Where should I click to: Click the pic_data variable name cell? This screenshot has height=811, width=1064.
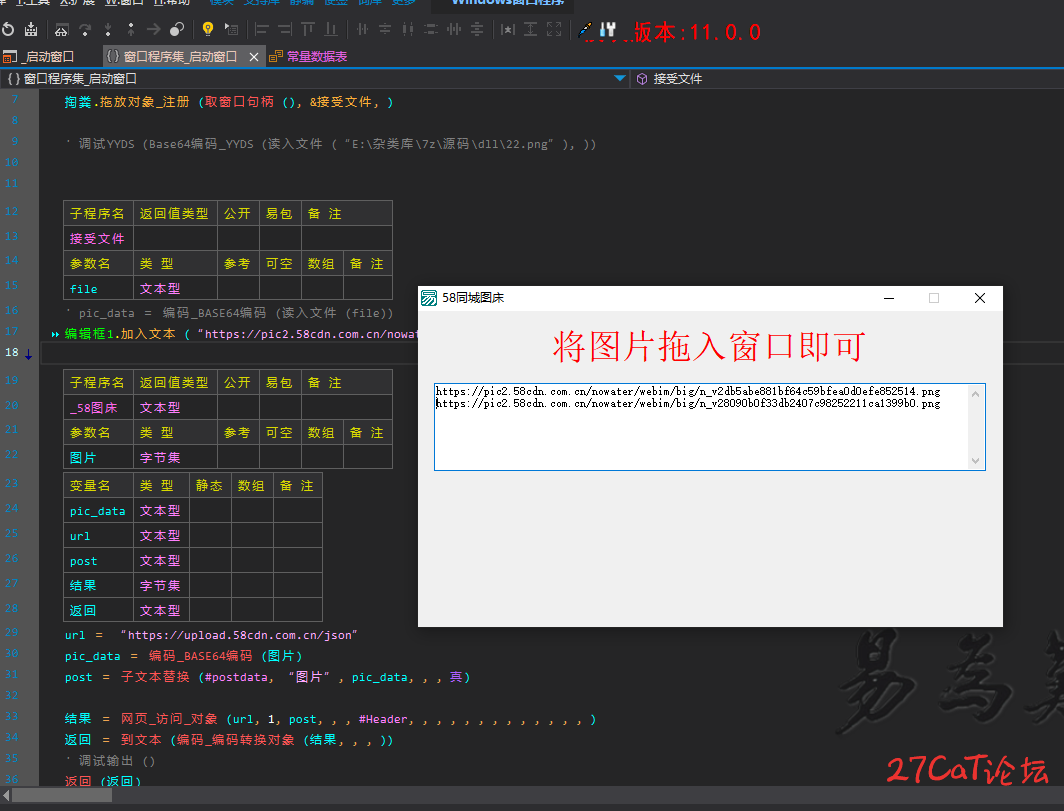tap(98, 510)
